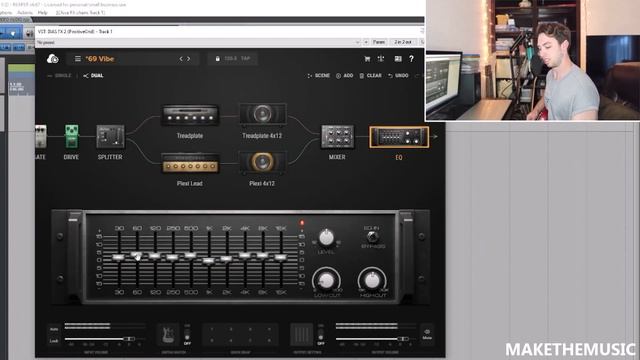Click the input volume slider handle
The image size is (640, 360).
click(x=129, y=339)
